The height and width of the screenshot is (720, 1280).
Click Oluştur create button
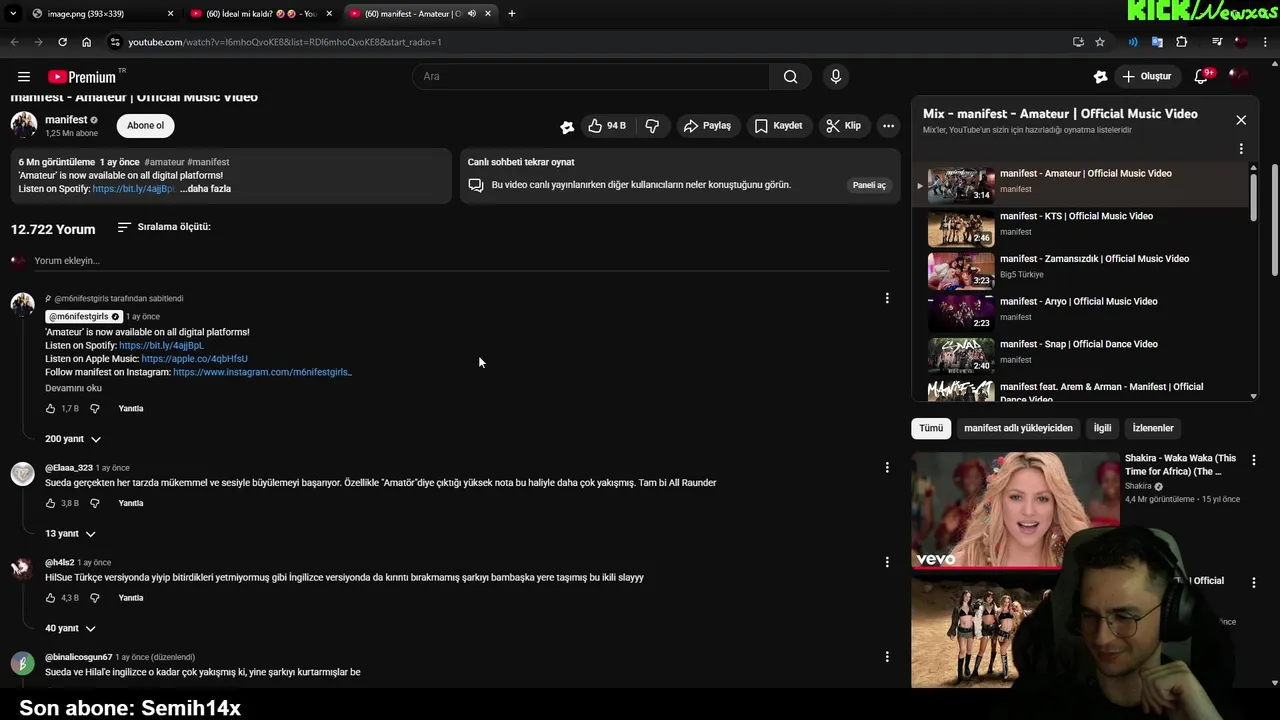point(1146,77)
